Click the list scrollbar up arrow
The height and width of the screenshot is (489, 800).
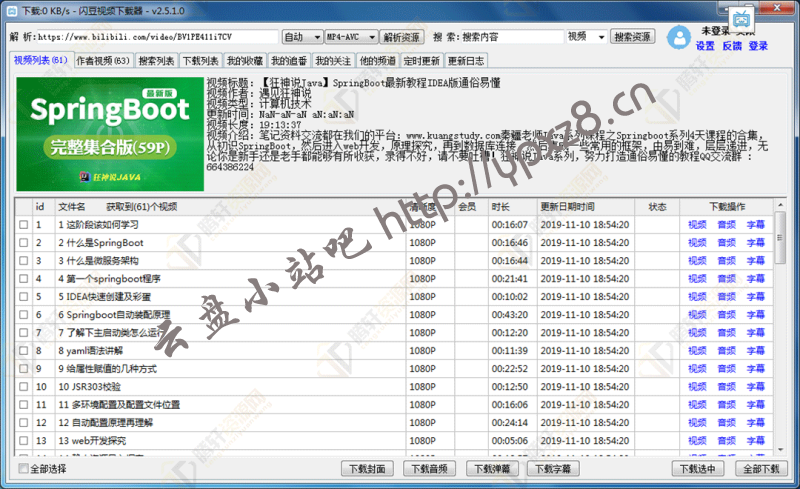point(780,205)
